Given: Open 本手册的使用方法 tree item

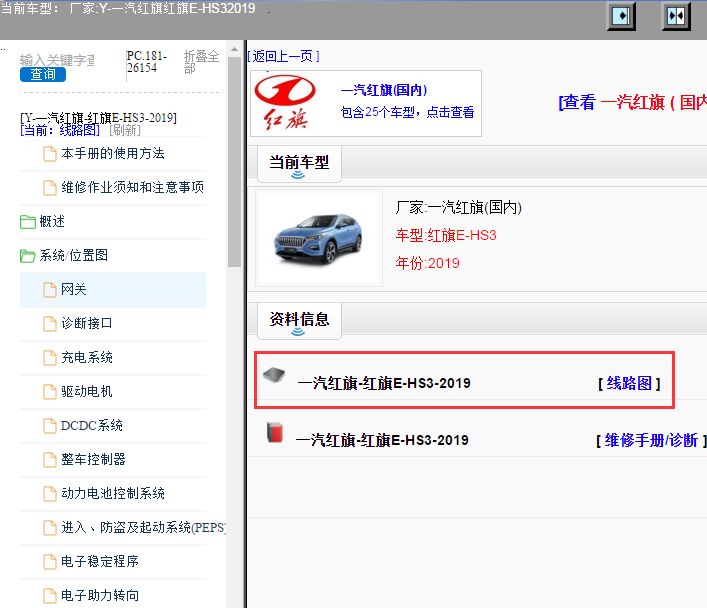Looking at the screenshot, I should [113, 153].
